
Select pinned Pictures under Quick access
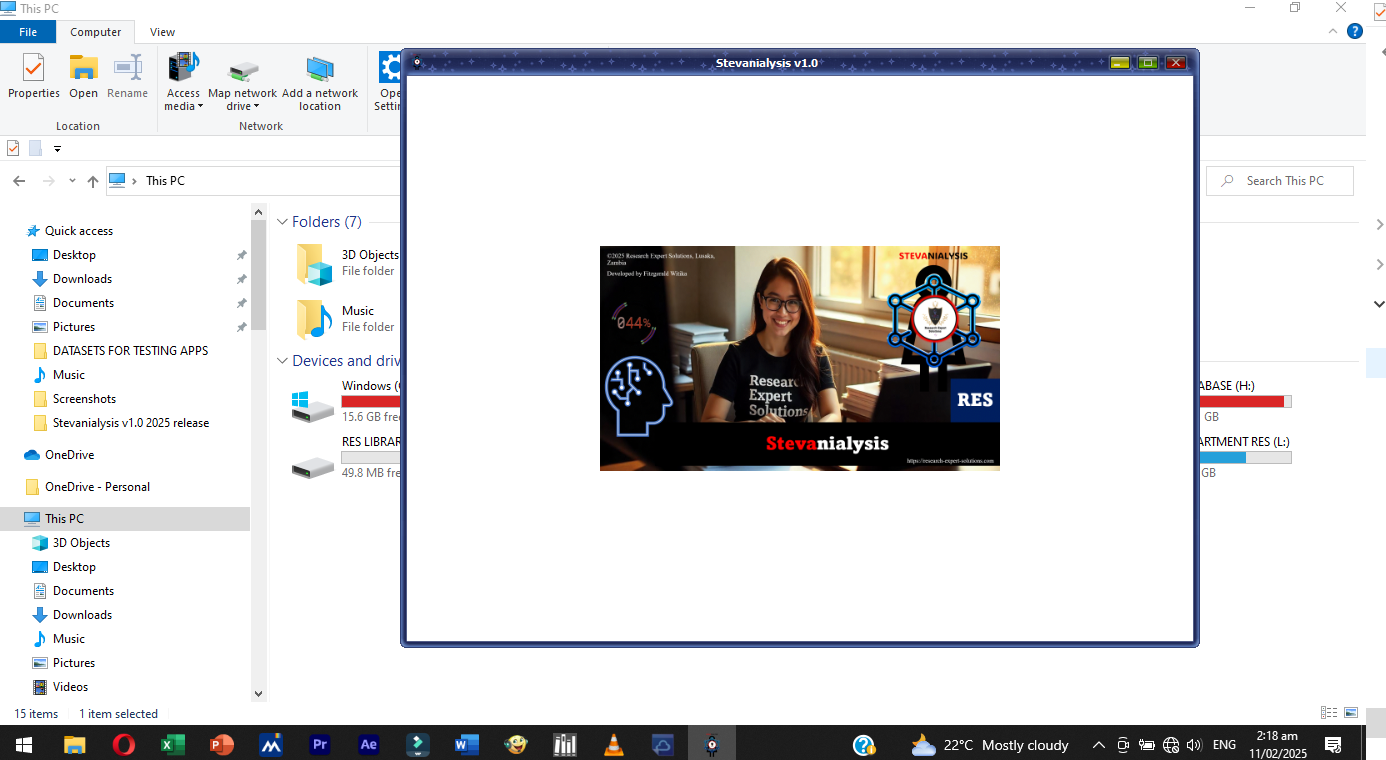[x=74, y=327]
